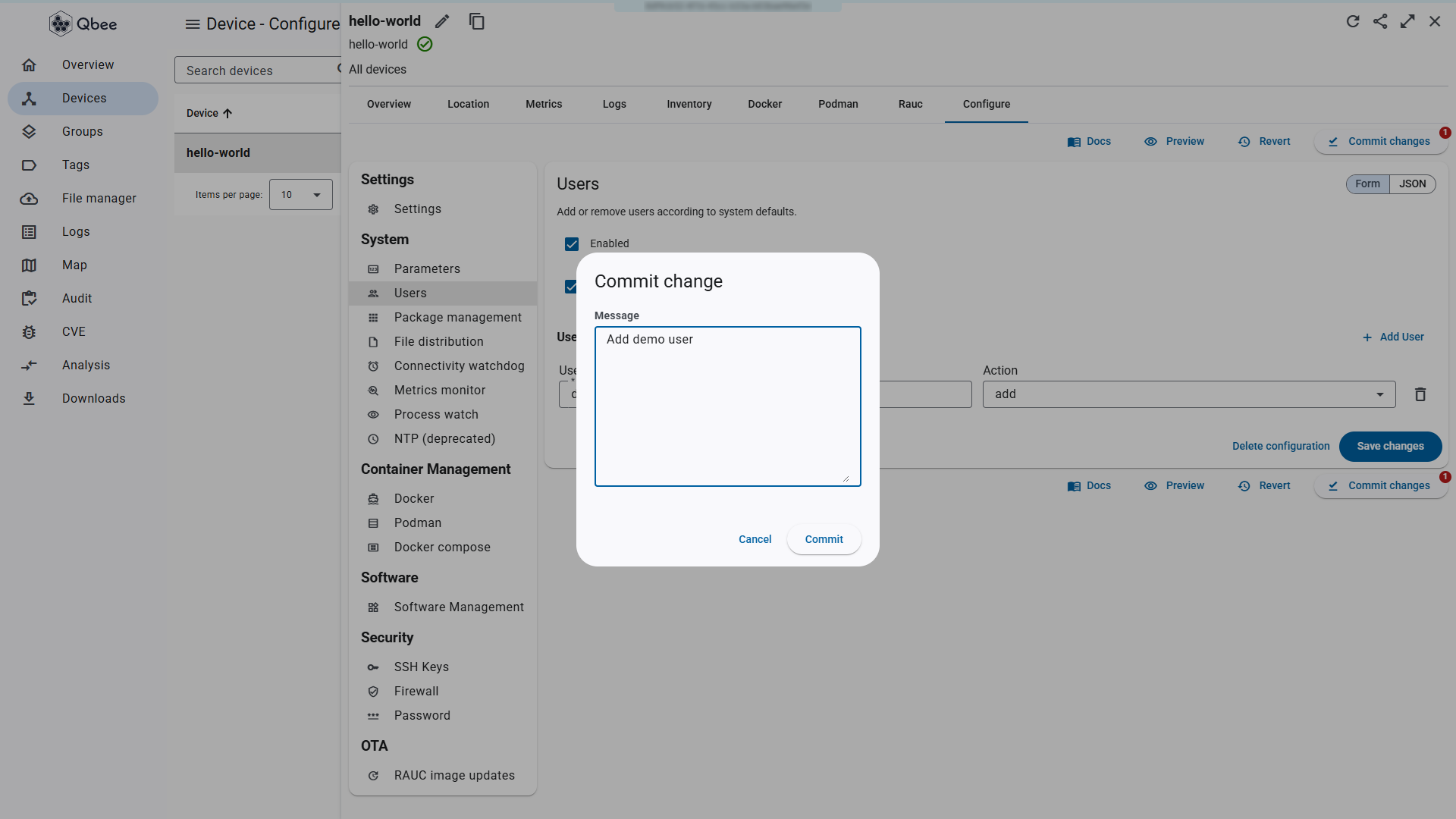Switch to the Metrics tab
This screenshot has height=819, width=1456.
[x=544, y=105]
